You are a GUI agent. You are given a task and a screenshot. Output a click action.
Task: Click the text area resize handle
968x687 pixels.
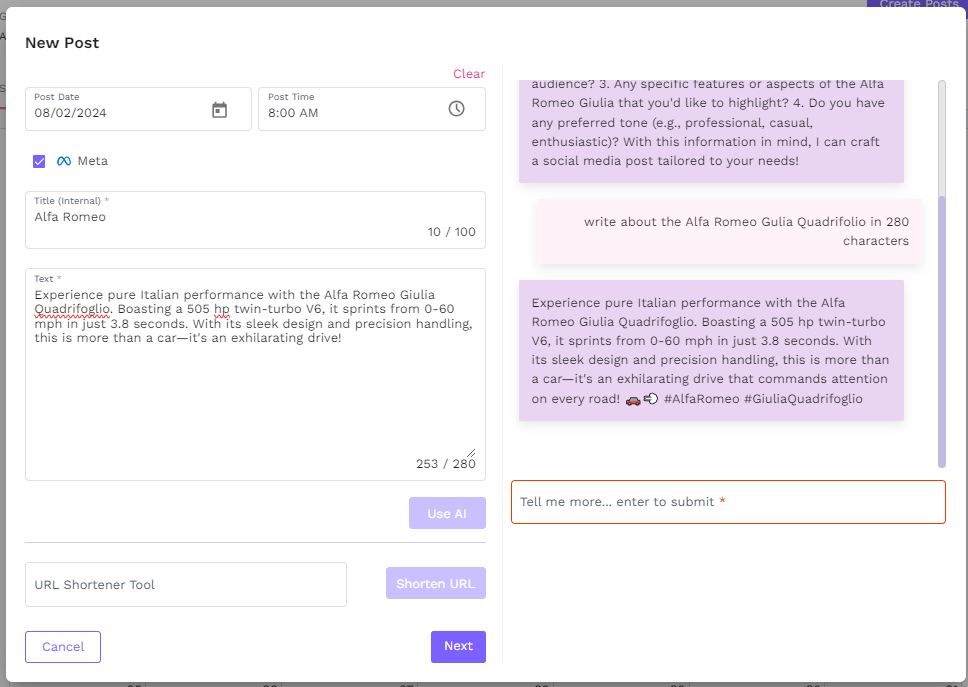click(471, 452)
